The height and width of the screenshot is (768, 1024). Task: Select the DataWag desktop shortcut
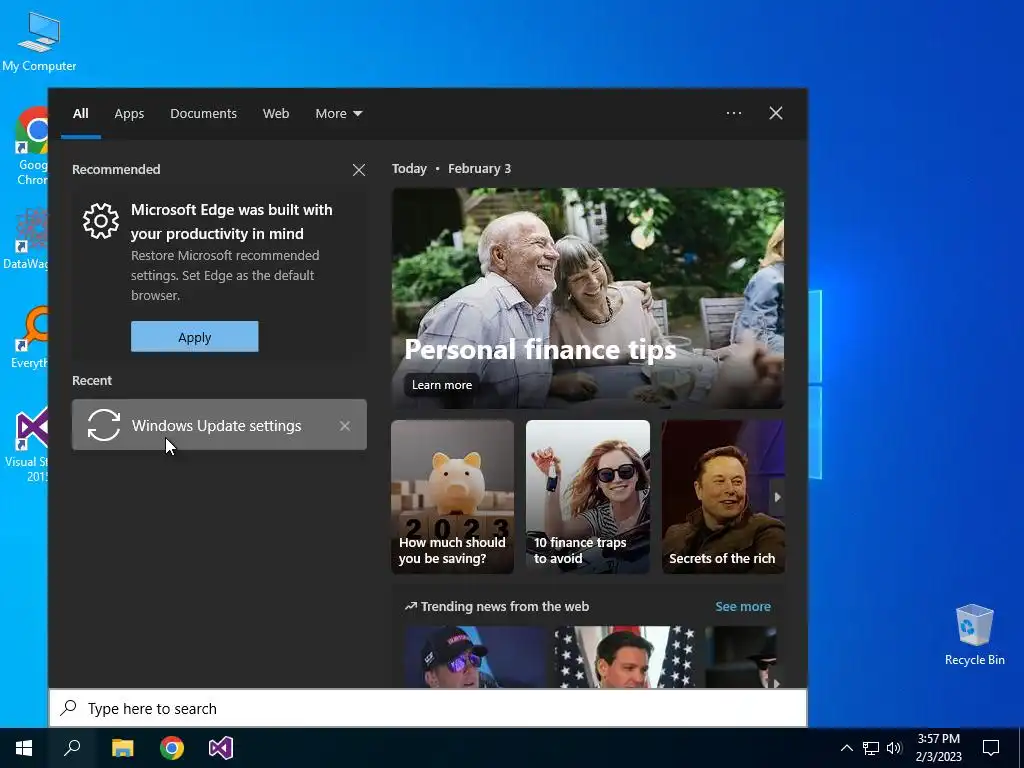[25, 240]
